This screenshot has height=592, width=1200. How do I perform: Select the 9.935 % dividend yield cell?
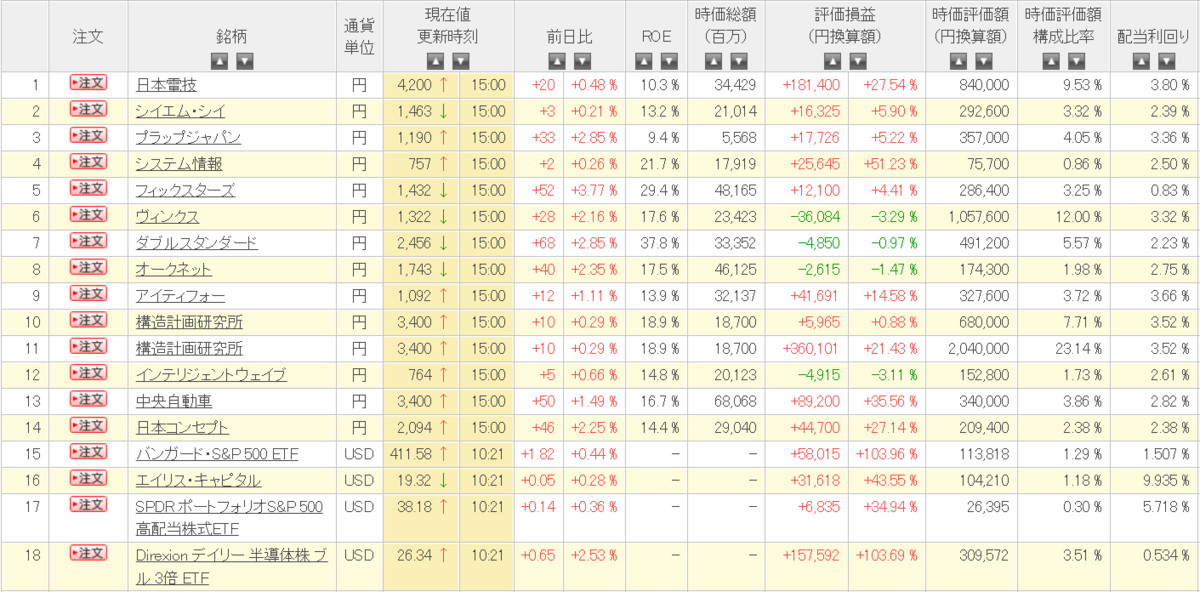pos(1154,480)
